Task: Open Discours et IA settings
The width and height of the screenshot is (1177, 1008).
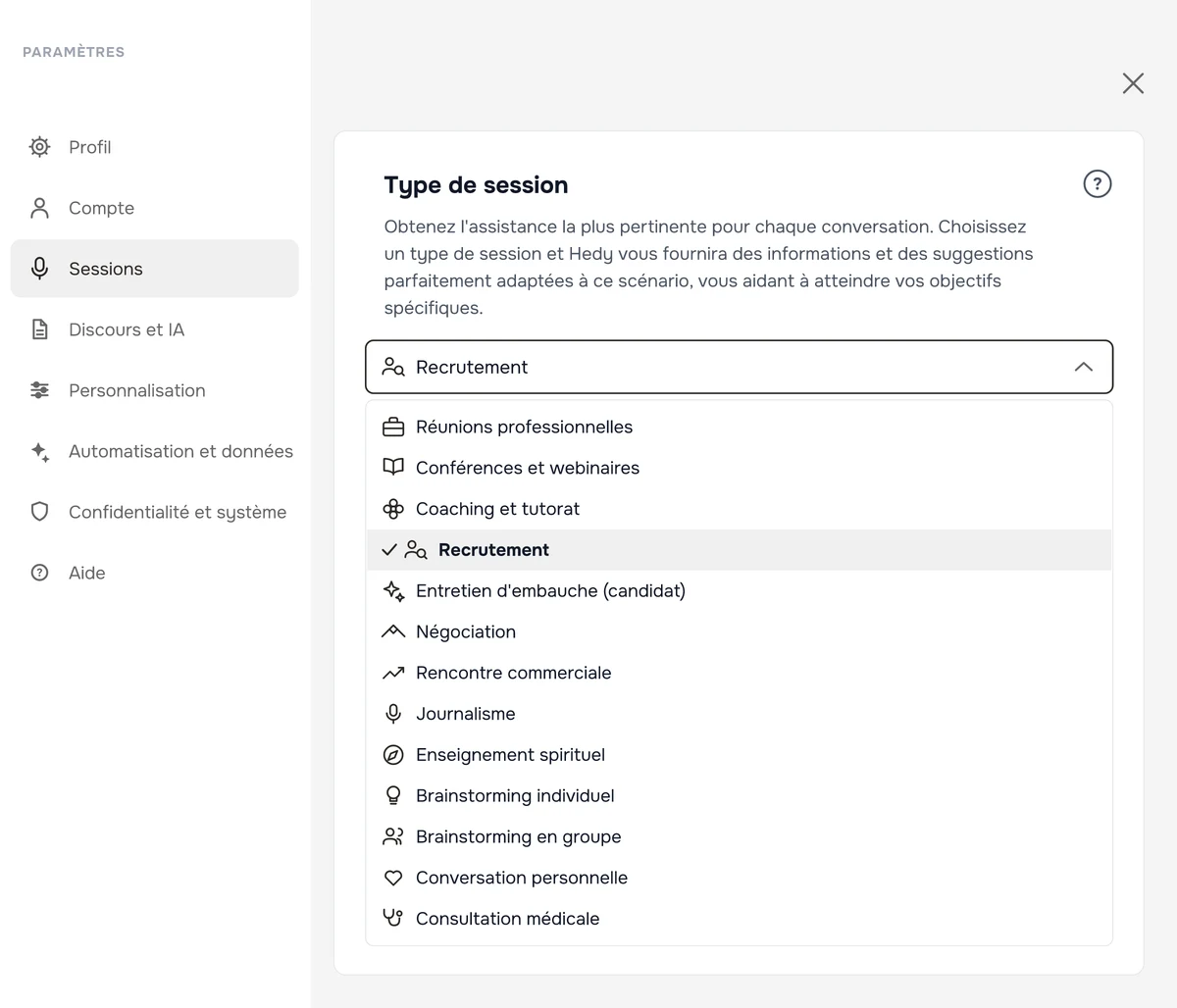Action: click(x=155, y=329)
